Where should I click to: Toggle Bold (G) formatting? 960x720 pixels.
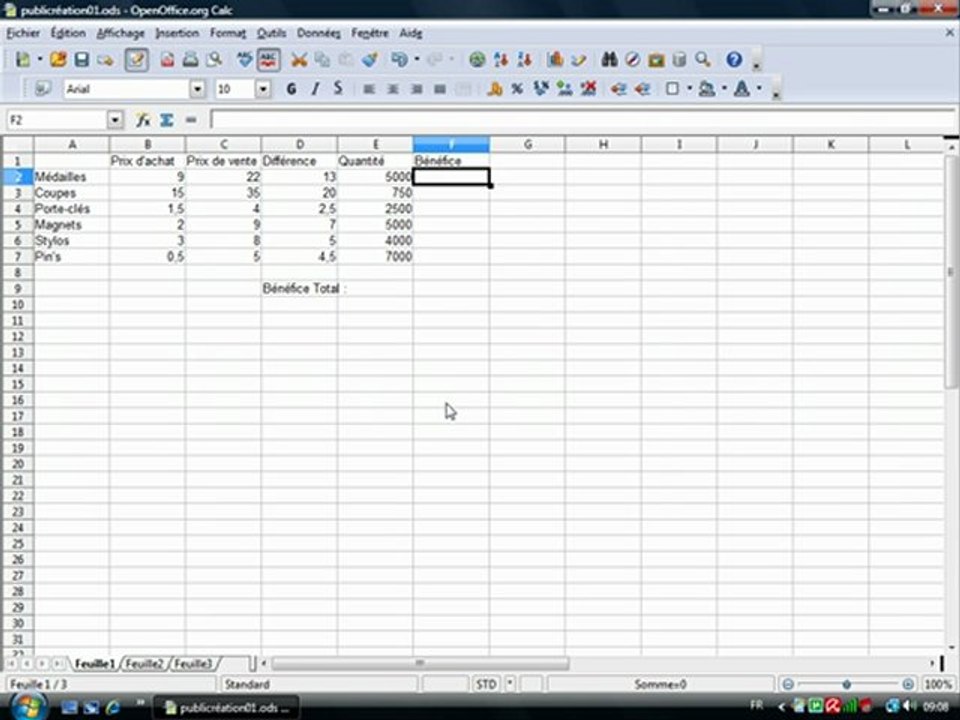[x=291, y=89]
